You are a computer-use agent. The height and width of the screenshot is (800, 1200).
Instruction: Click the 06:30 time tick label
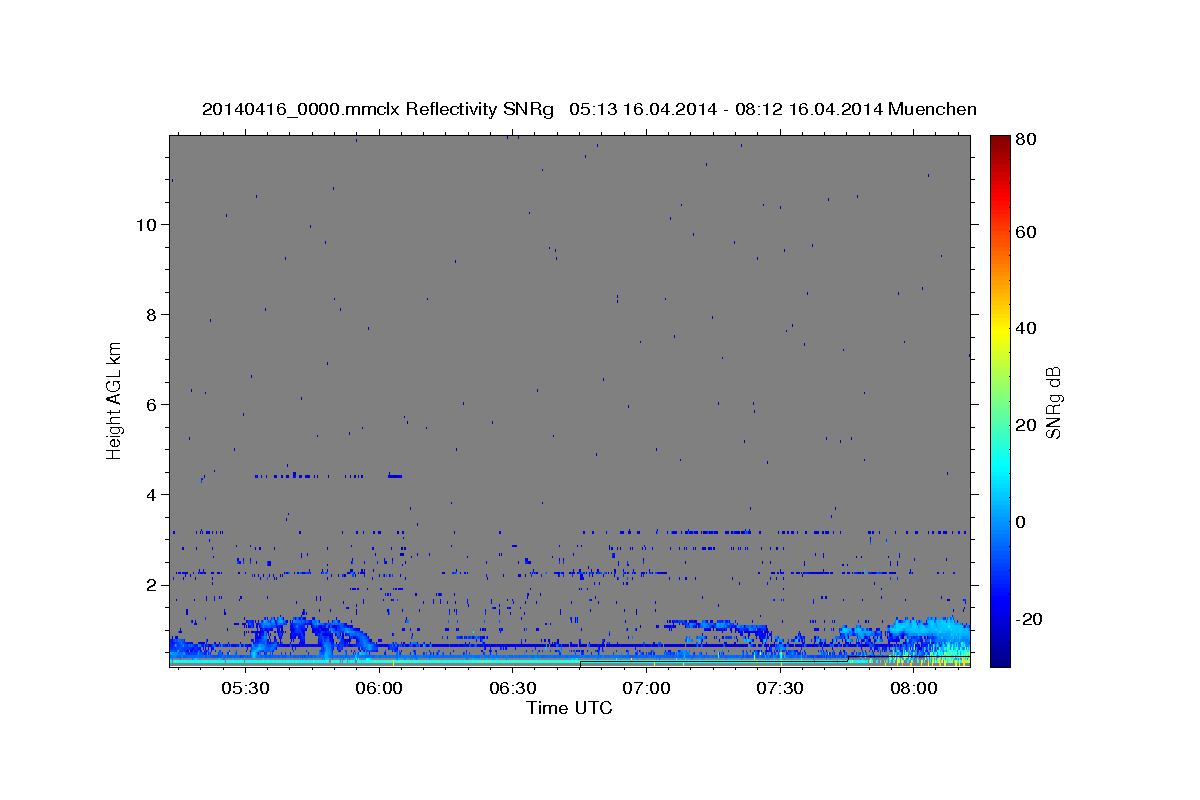pyautogui.click(x=513, y=689)
